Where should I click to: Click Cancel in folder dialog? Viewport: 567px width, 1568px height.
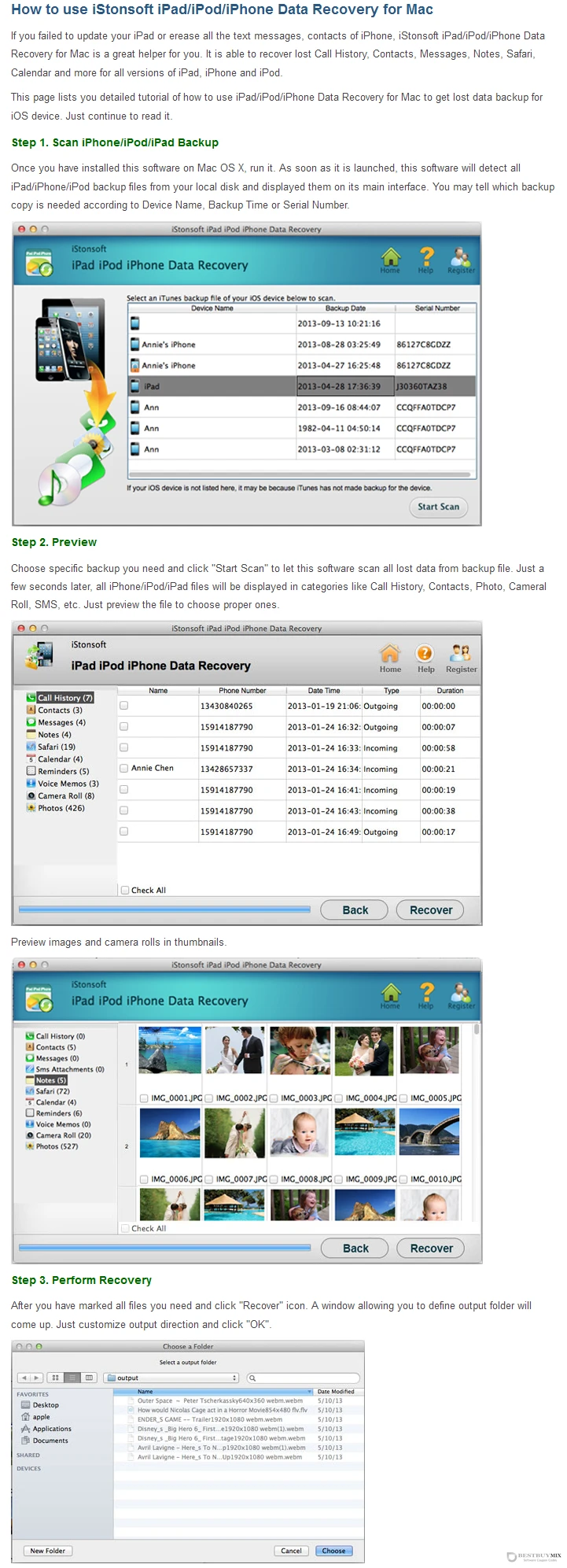291,1551
